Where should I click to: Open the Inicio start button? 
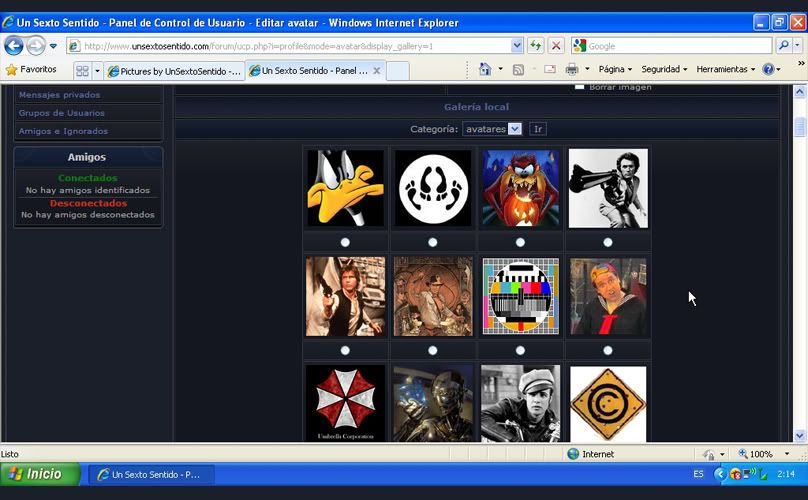point(40,474)
